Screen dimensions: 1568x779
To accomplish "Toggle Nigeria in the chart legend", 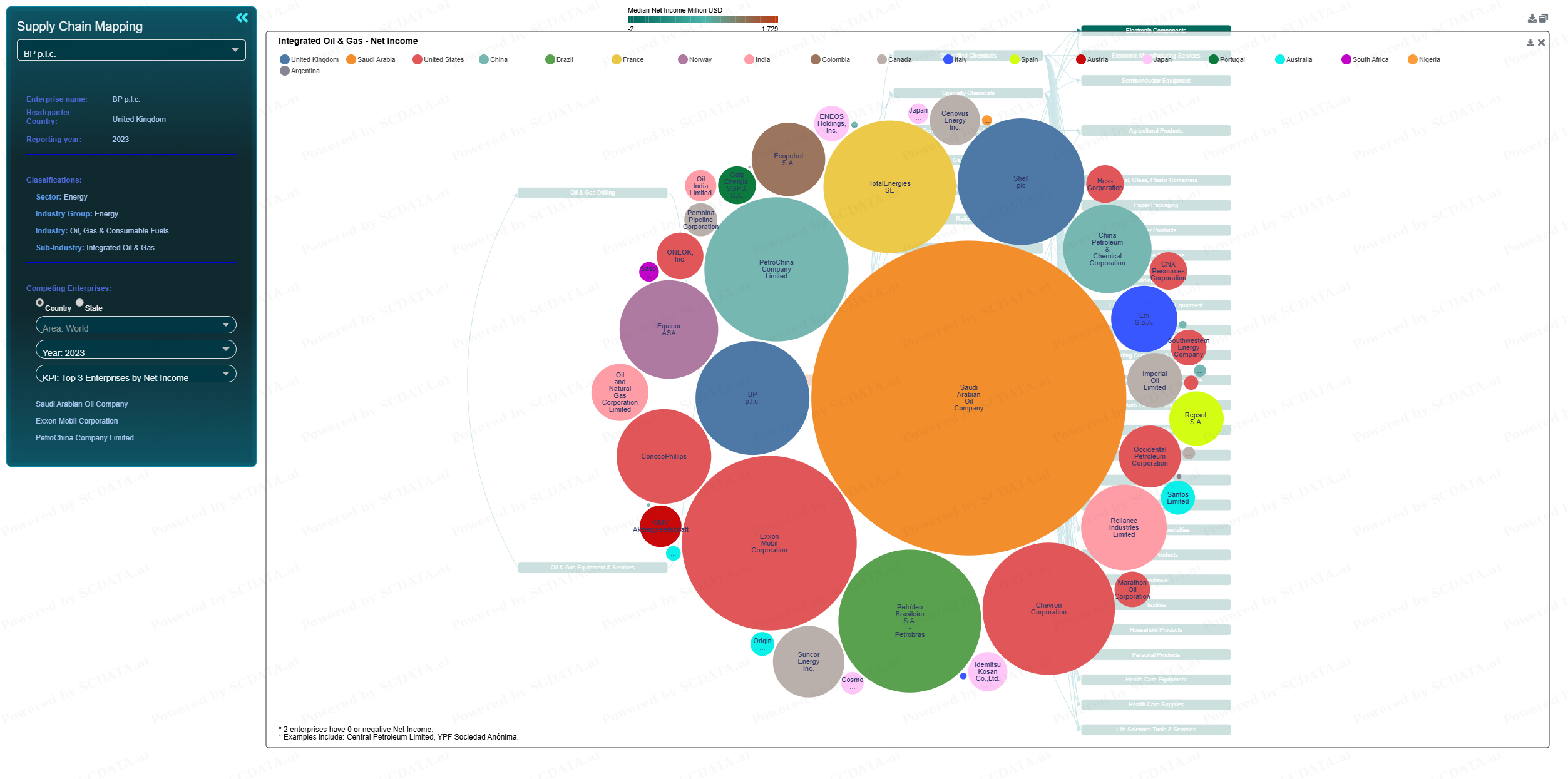I will pyautogui.click(x=1424, y=59).
